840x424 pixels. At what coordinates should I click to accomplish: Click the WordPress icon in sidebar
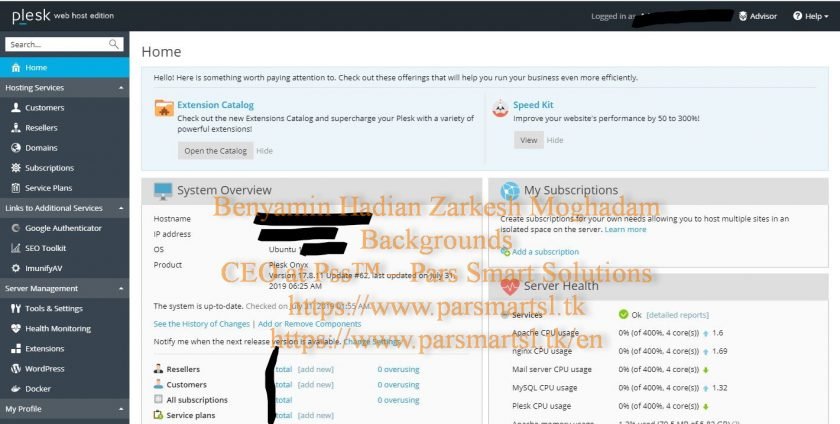[15, 369]
